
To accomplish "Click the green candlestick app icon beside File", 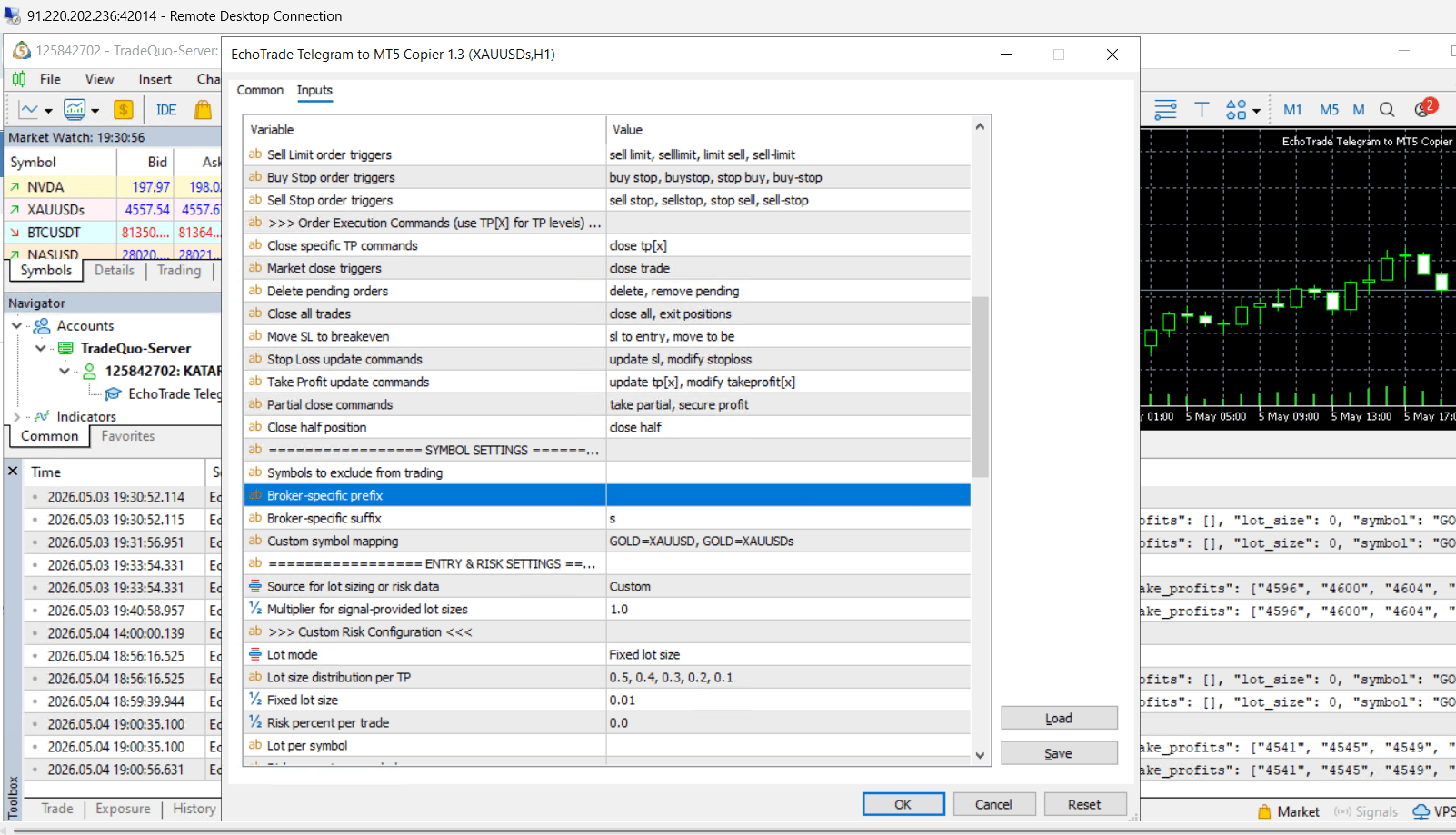I will pyautogui.click(x=19, y=79).
